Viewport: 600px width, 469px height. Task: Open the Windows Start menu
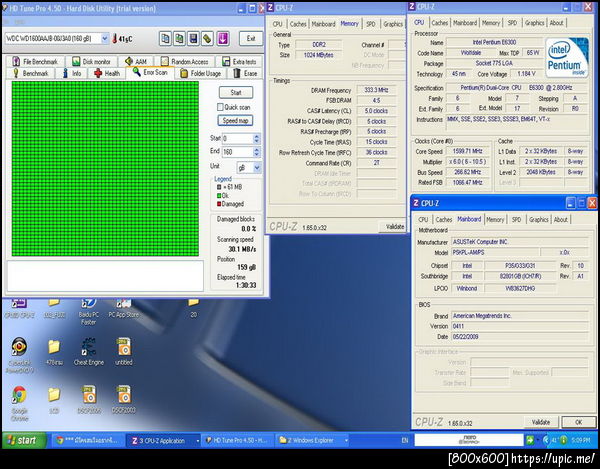pos(24,440)
